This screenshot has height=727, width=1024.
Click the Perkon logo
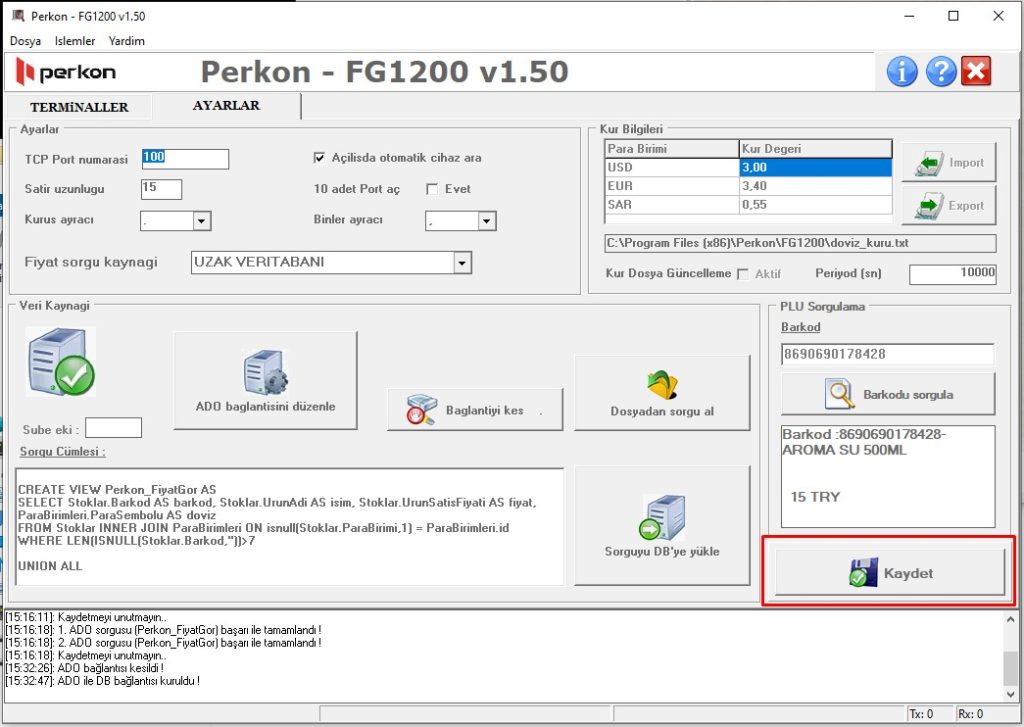65,72
